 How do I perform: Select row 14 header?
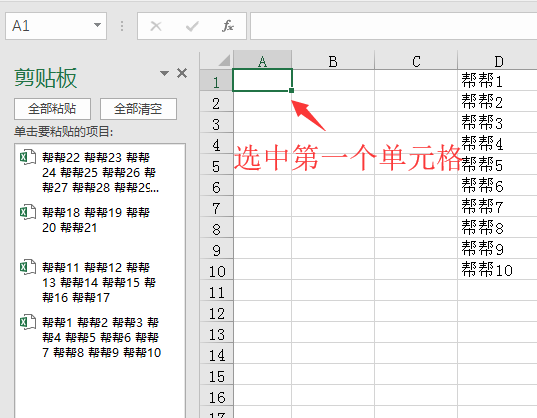point(216,354)
